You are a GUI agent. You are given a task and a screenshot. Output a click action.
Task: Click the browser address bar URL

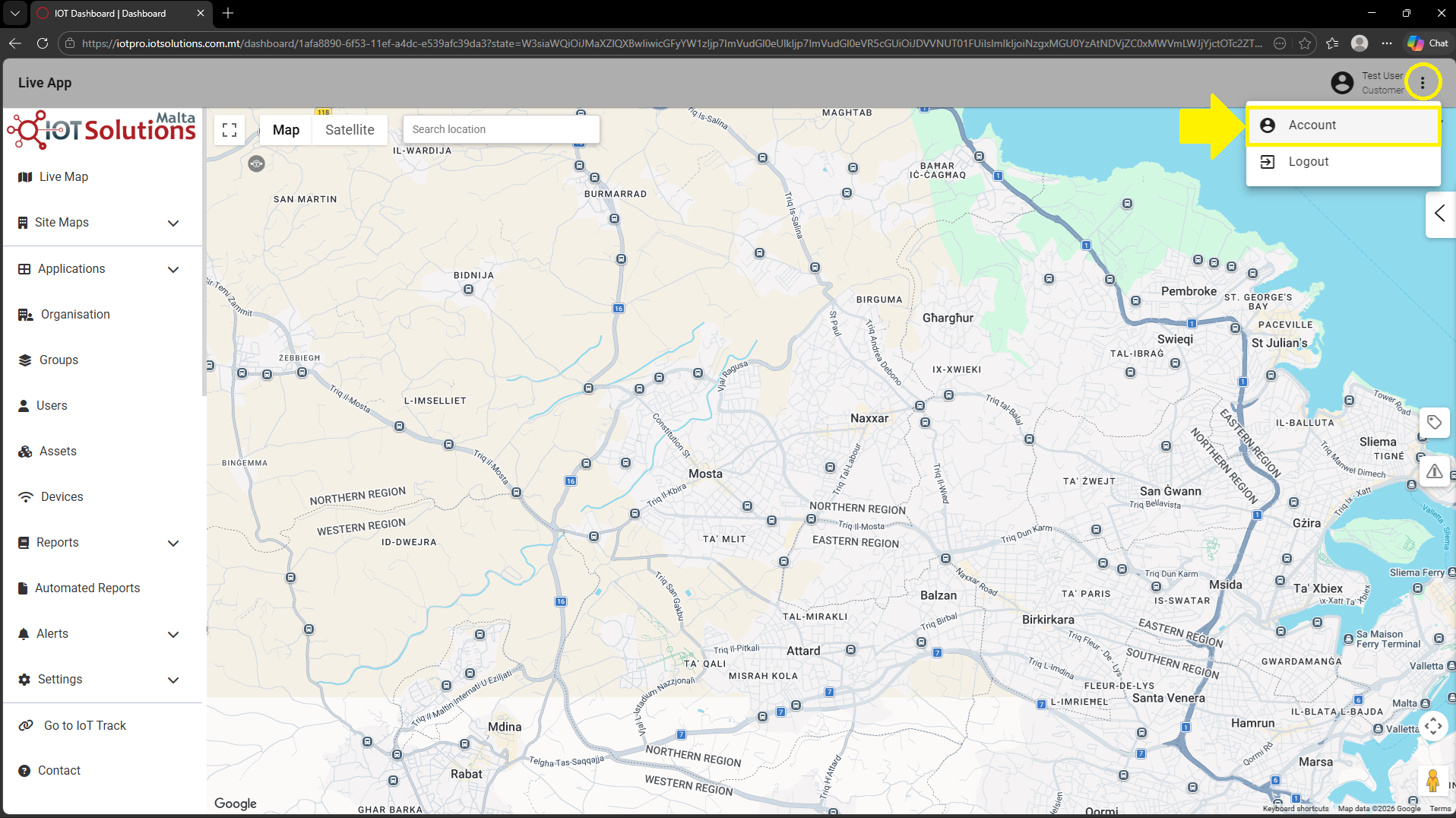pos(673,43)
